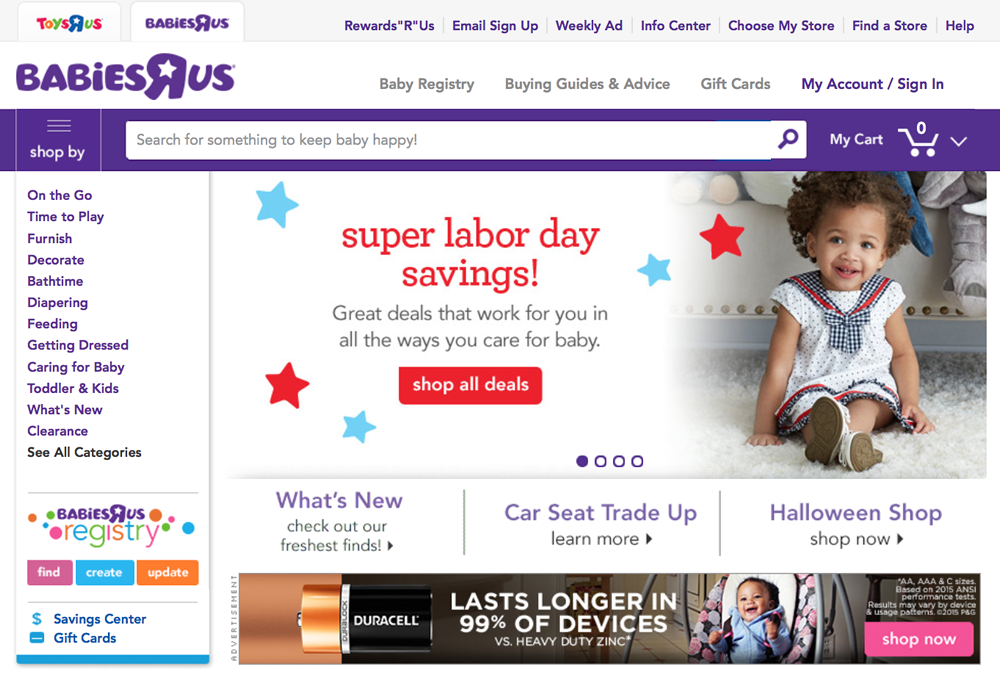Click the Gift Cards card icon in sidebar

click(37, 638)
